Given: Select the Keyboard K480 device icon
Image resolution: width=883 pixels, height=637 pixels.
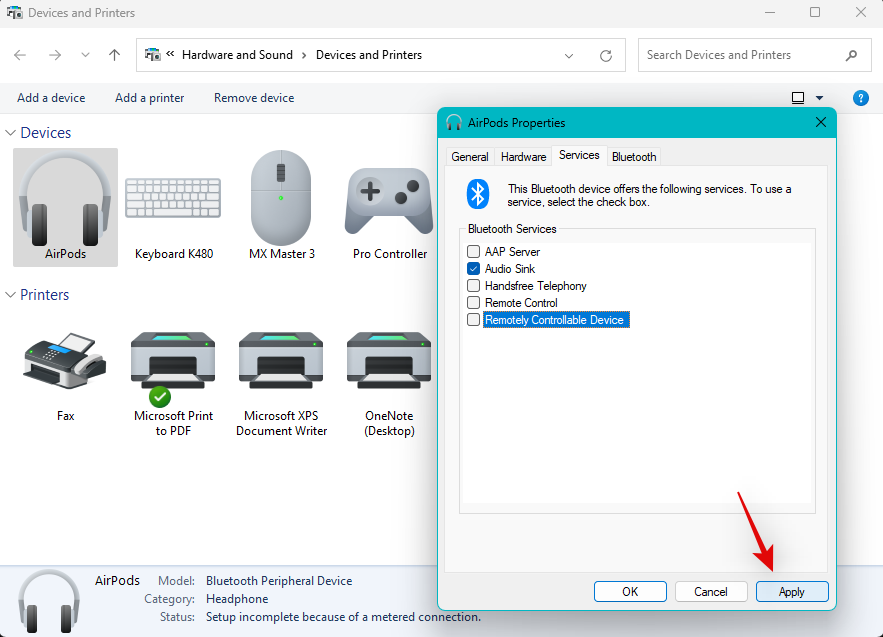Looking at the screenshot, I should point(173,198).
